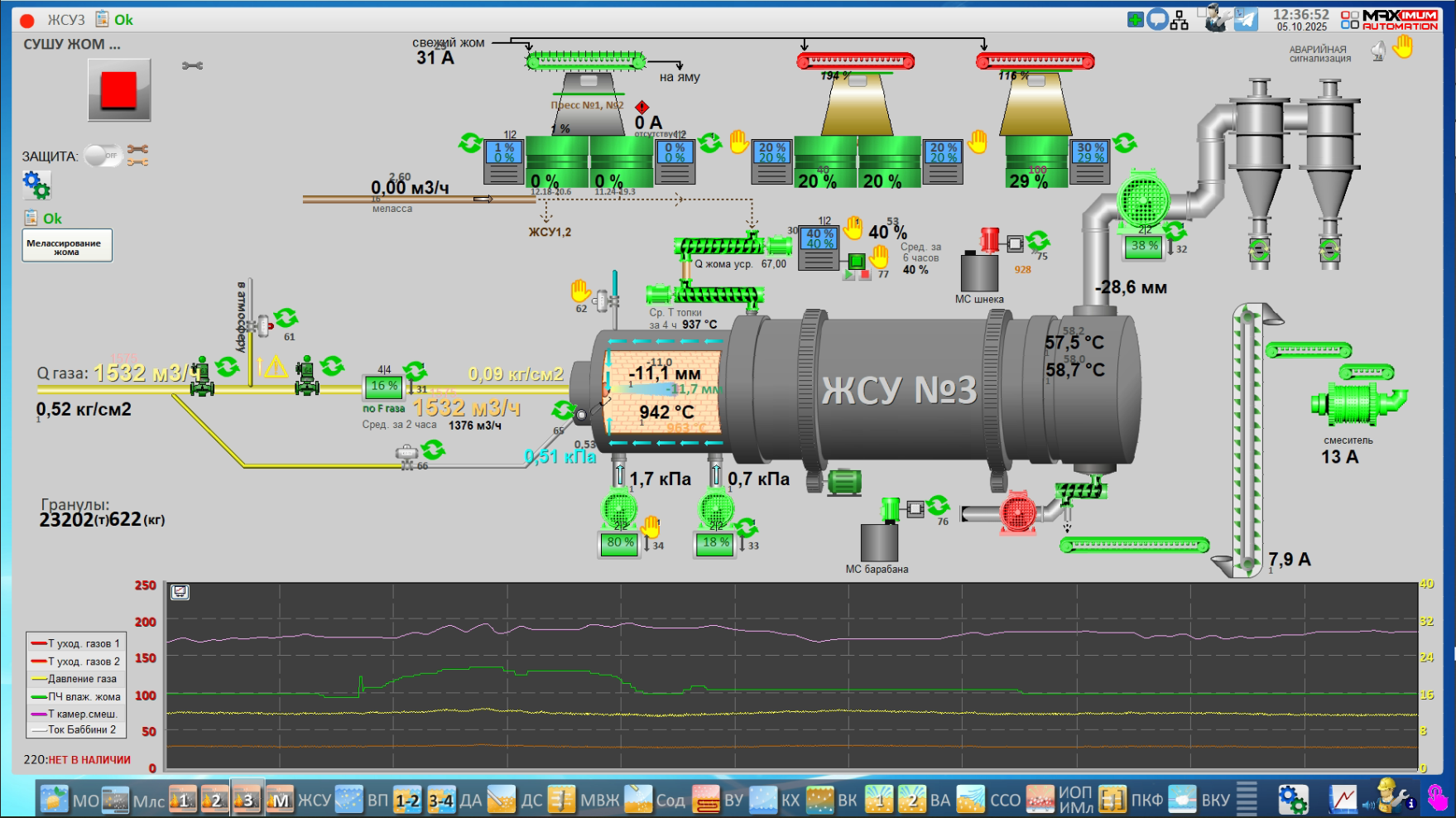
Task: Toggle the ЗАЩИТА protection switch
Action: [x=103, y=155]
